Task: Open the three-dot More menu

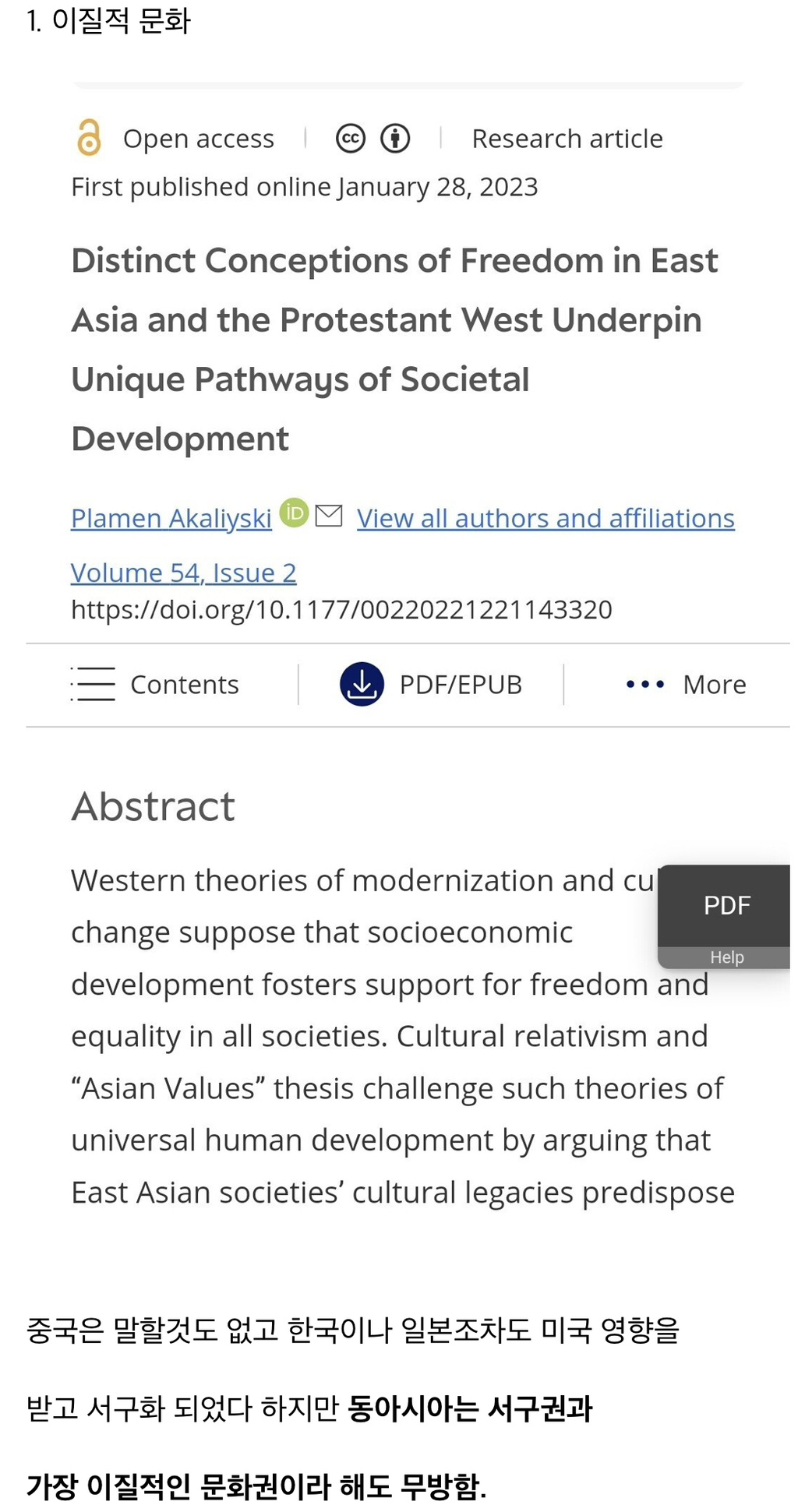Action: pyautogui.click(x=645, y=685)
